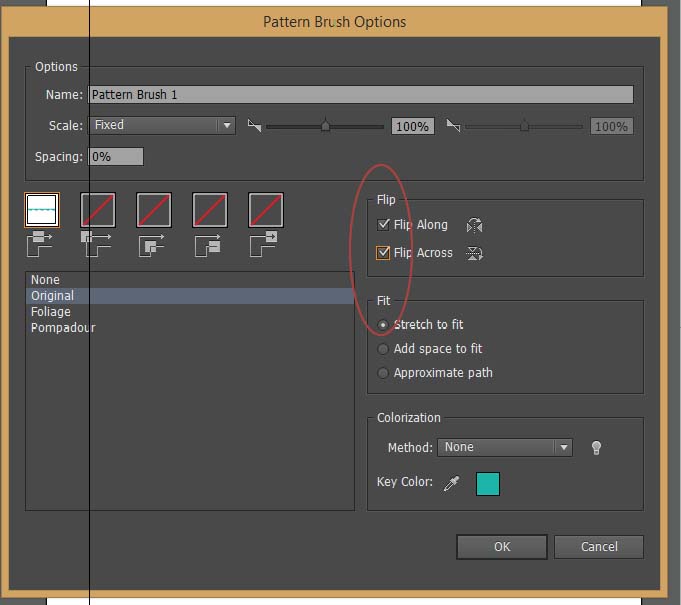Choose Foliage in the pattern list

190,312
